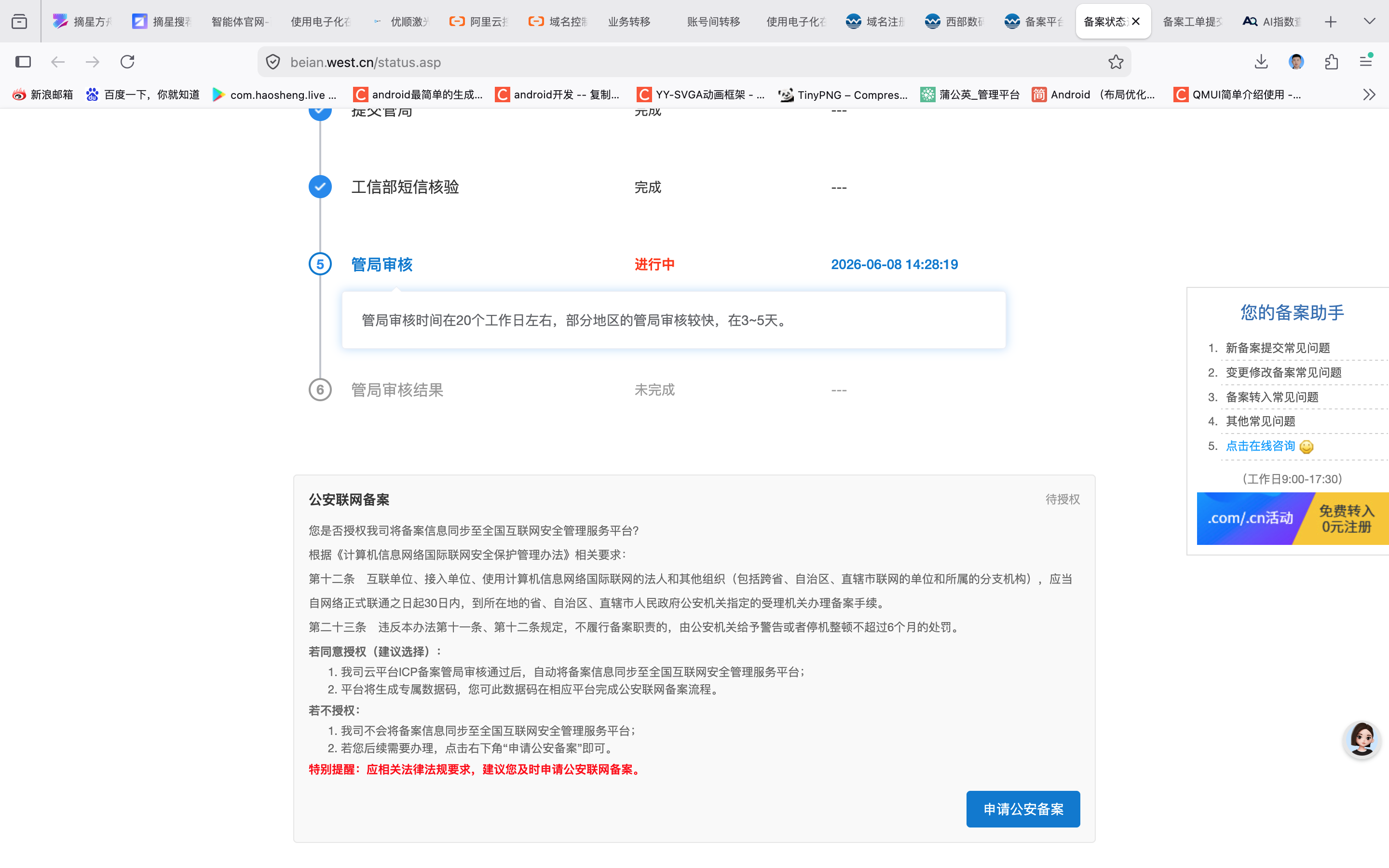Toggle the sidebar panel icon

point(23,62)
